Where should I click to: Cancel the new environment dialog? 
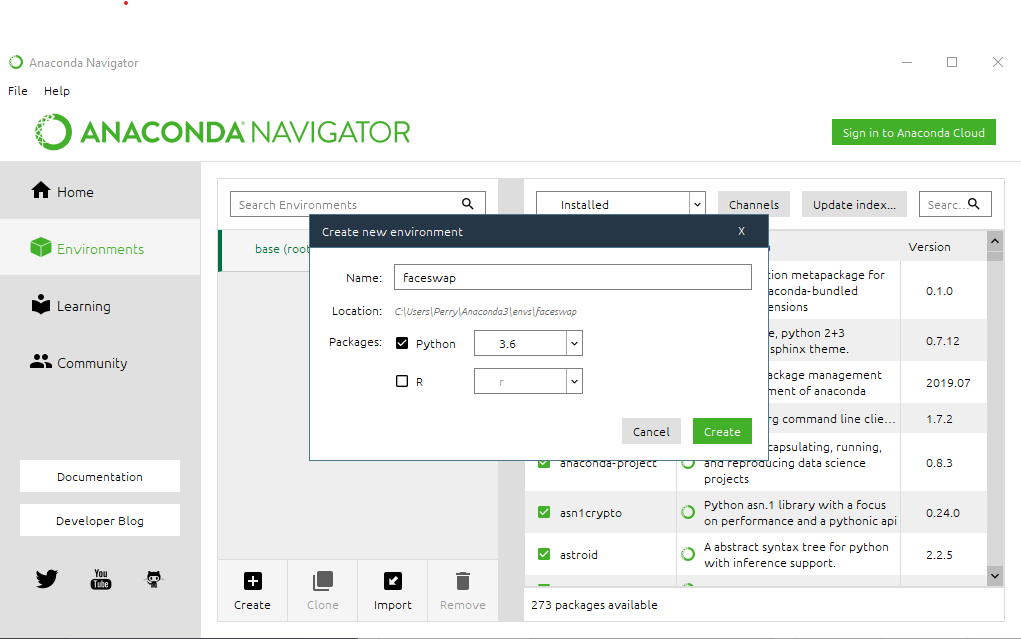click(x=651, y=431)
